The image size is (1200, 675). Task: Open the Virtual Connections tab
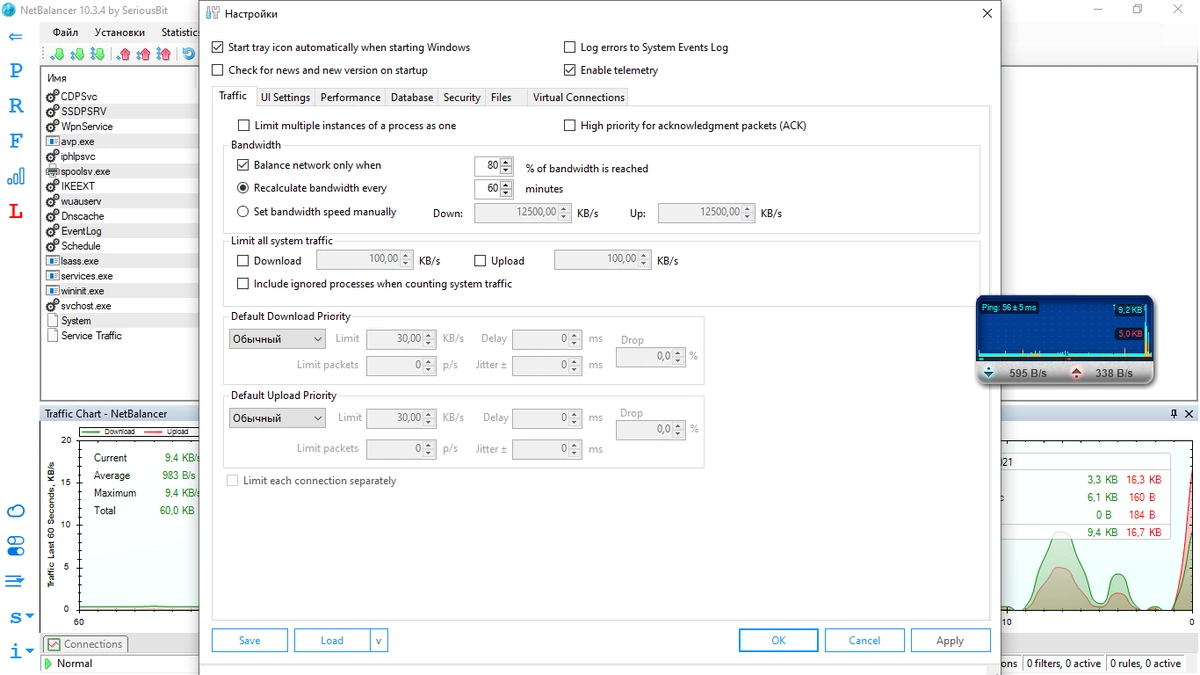(579, 97)
